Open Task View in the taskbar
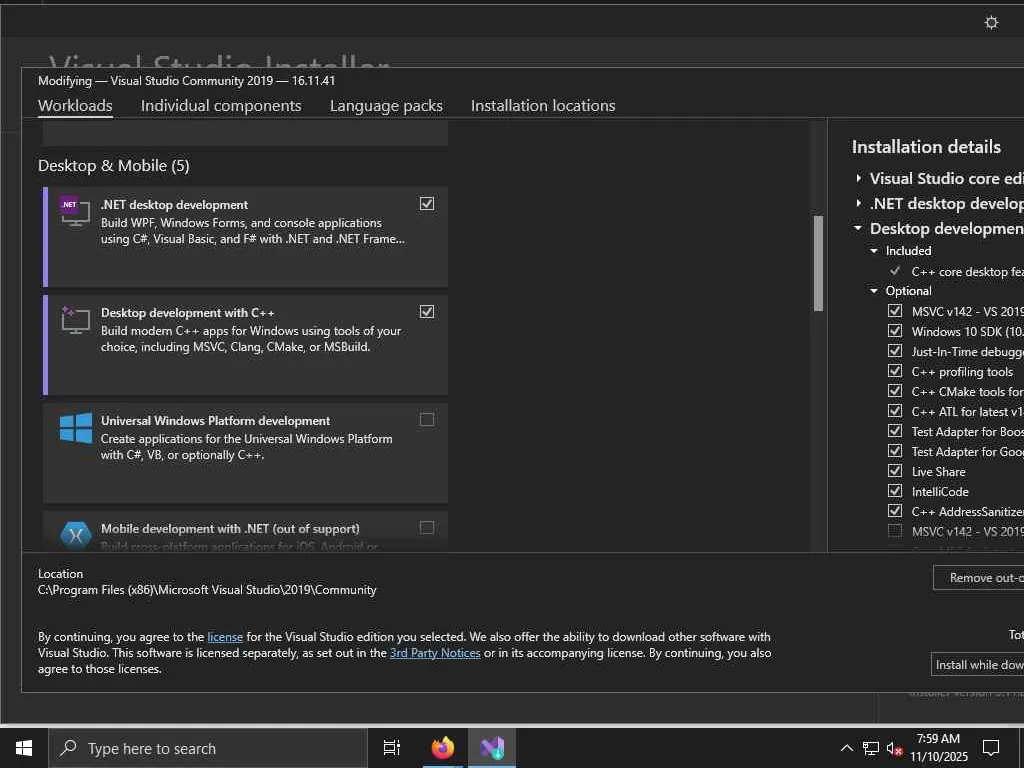This screenshot has height=768, width=1024. 391,748
